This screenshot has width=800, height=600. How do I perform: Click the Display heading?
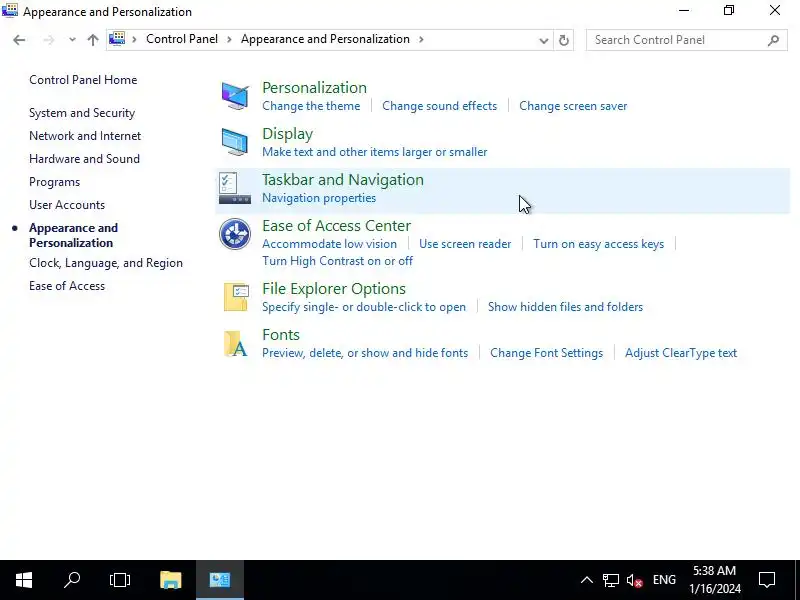(x=288, y=134)
